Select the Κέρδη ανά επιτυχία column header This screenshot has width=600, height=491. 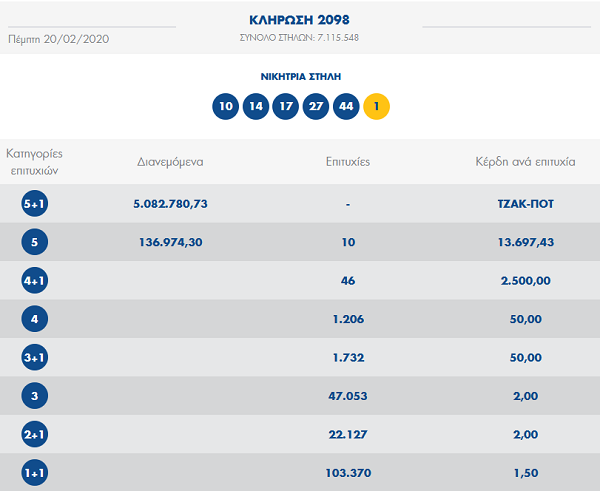click(x=525, y=161)
